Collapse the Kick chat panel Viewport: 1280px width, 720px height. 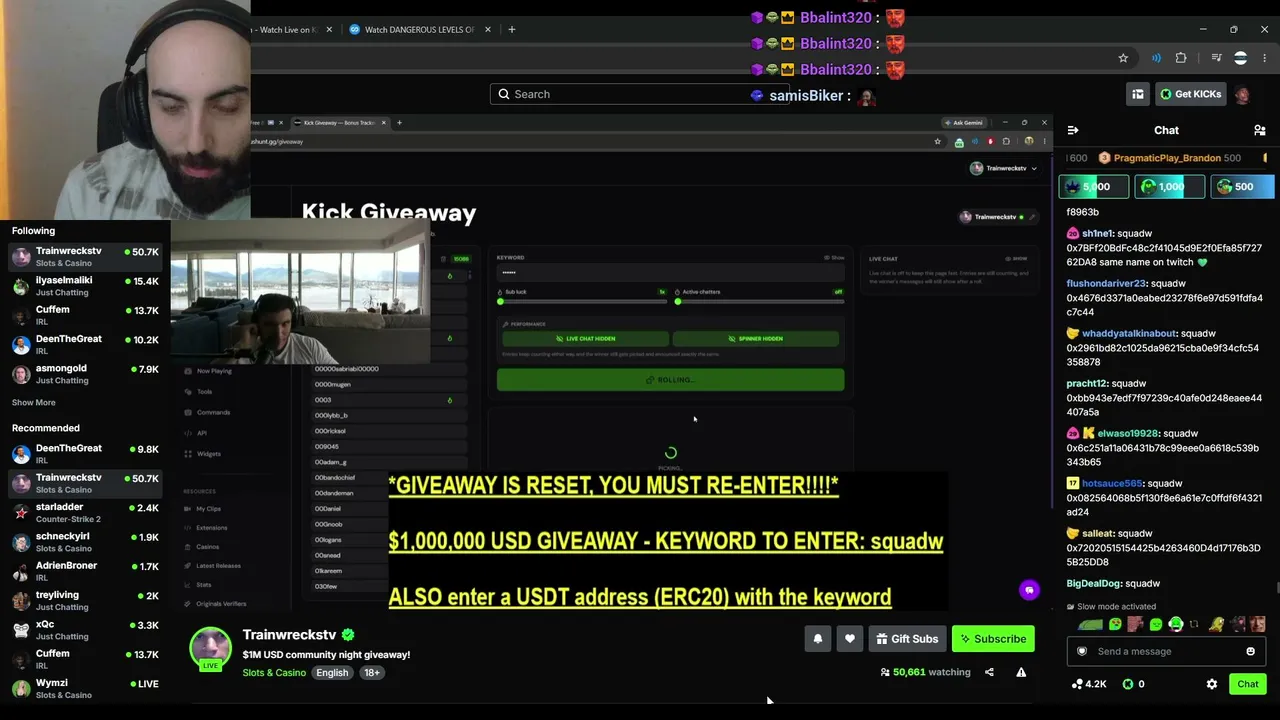point(1073,130)
